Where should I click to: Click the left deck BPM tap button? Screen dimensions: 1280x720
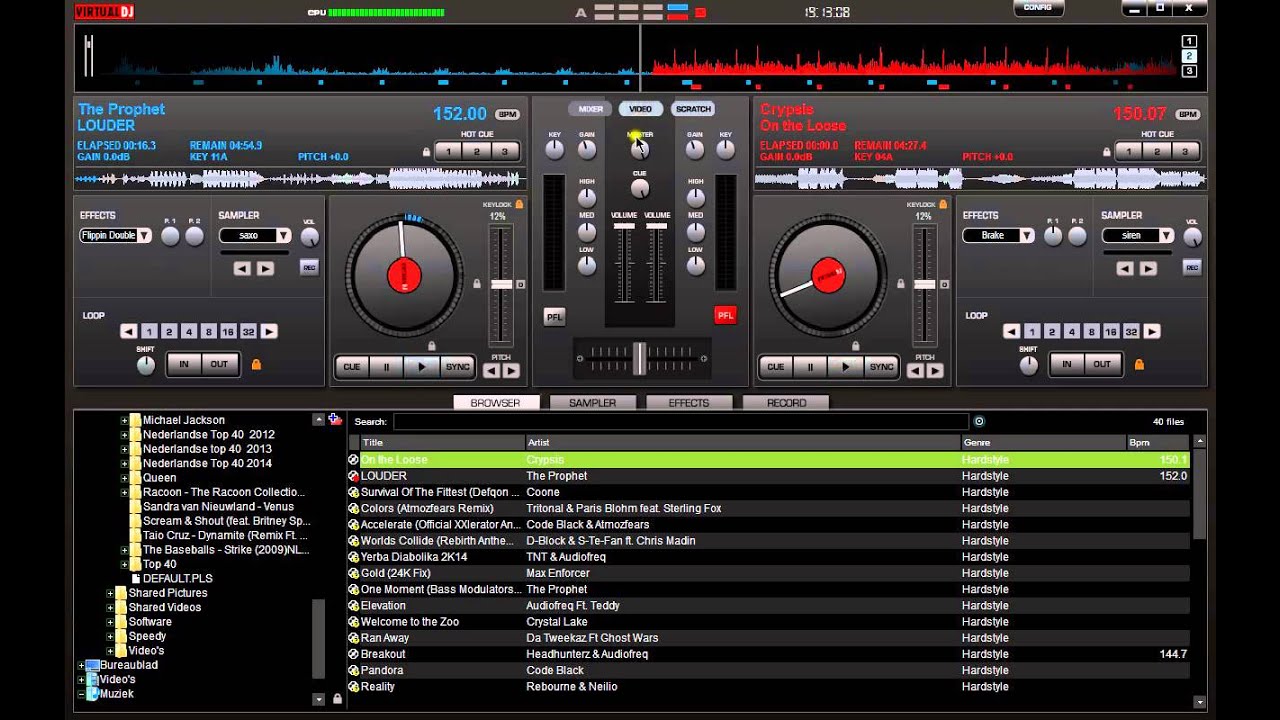[508, 114]
